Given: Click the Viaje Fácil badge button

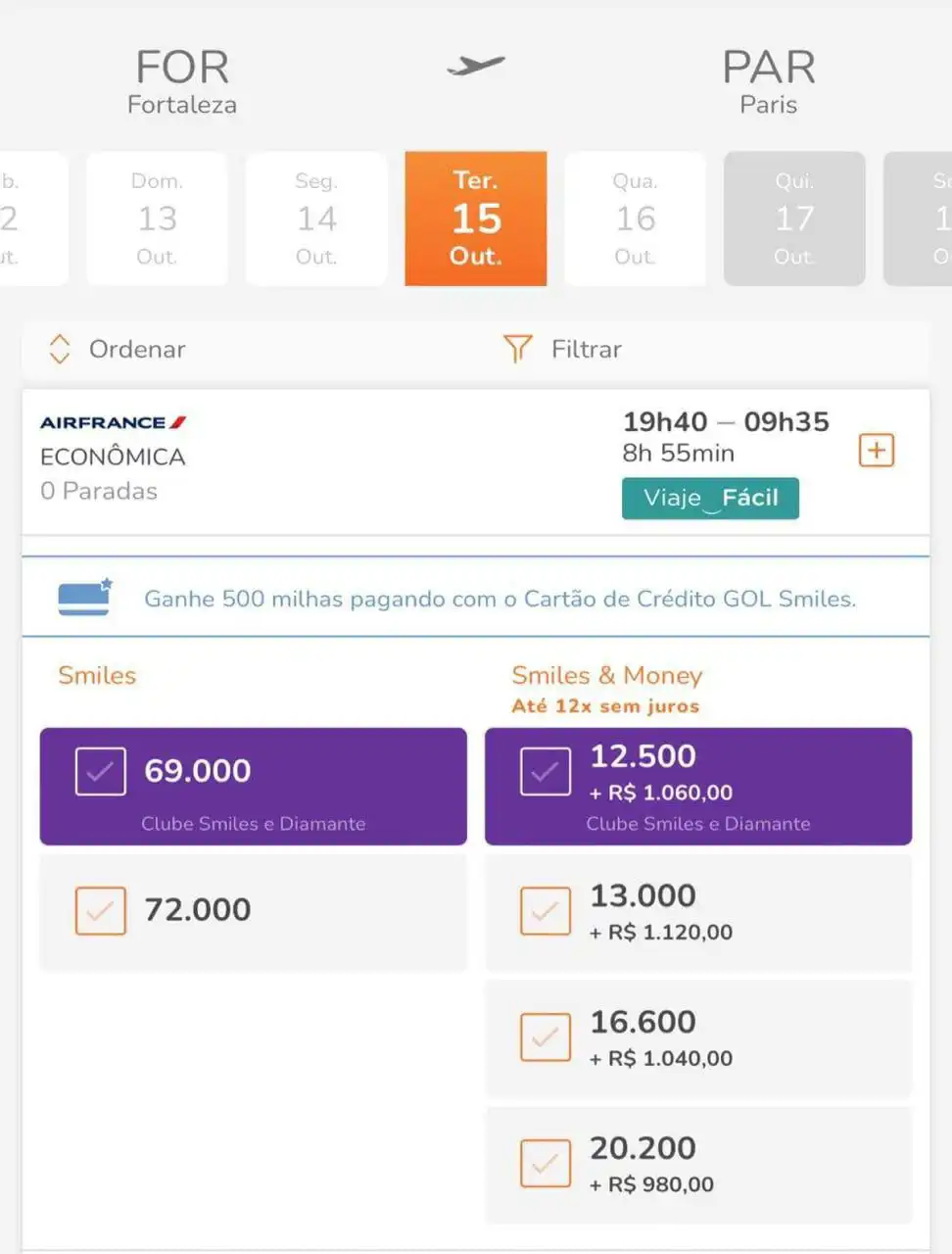Looking at the screenshot, I should (710, 498).
